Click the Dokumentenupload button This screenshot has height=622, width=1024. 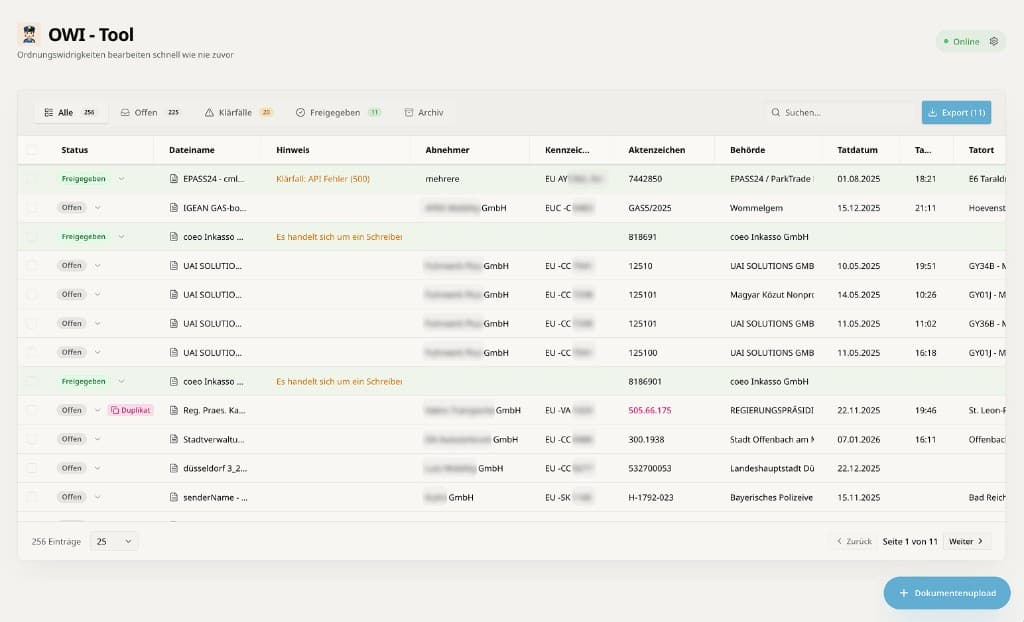(x=947, y=593)
